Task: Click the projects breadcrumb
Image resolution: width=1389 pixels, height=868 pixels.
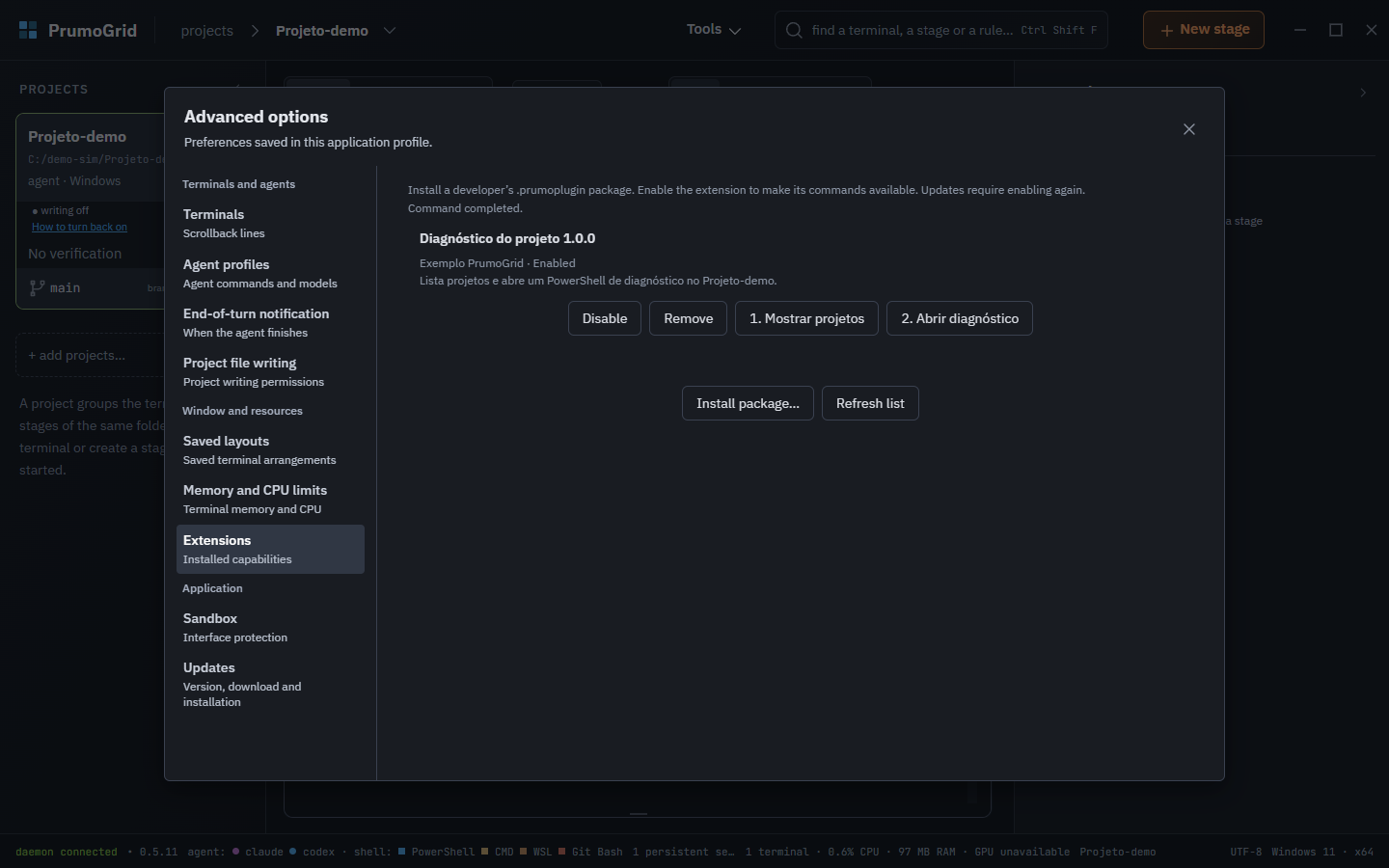Action: pos(206,31)
